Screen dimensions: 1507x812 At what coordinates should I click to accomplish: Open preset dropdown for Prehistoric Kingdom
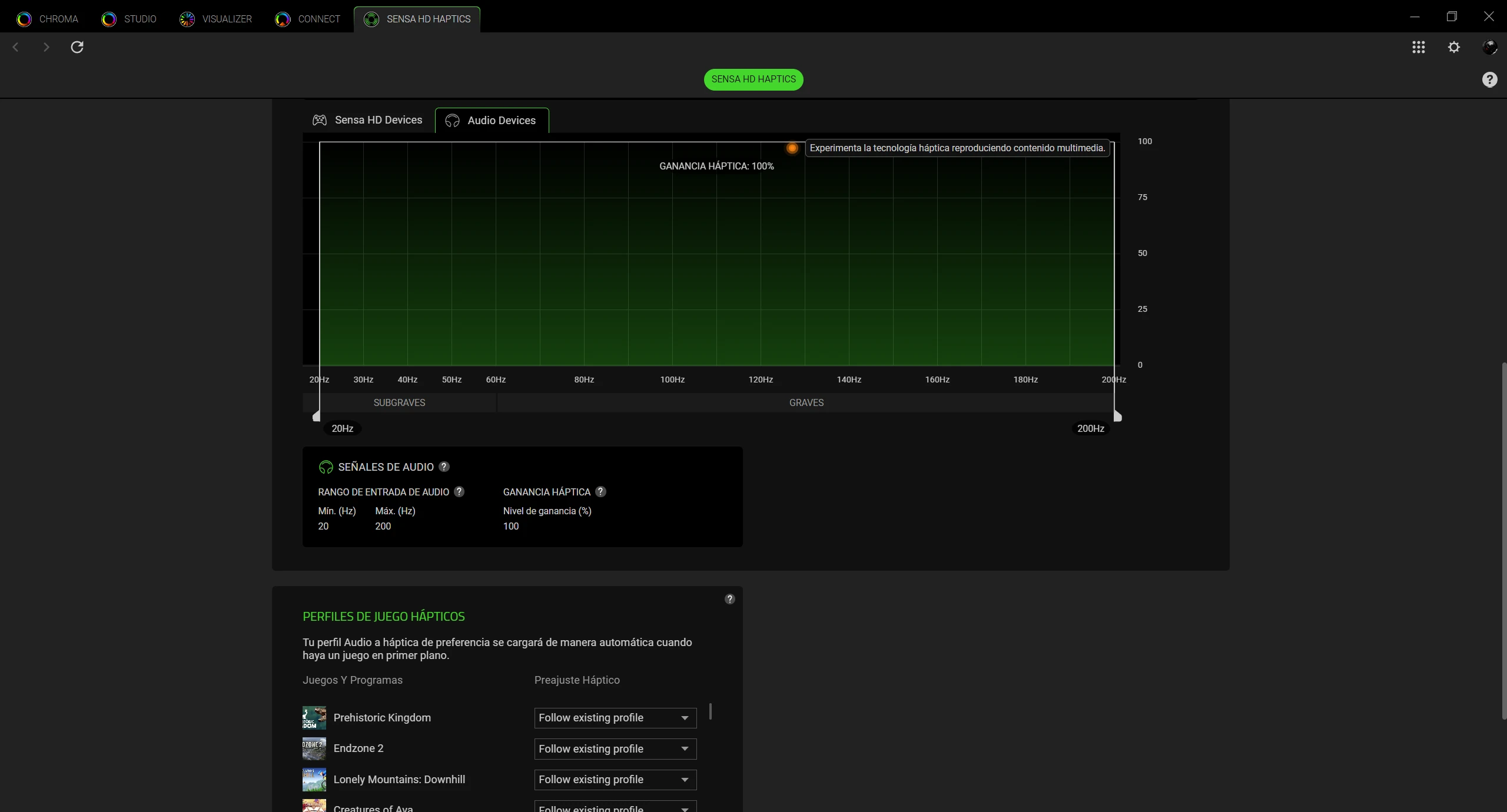tap(615, 718)
